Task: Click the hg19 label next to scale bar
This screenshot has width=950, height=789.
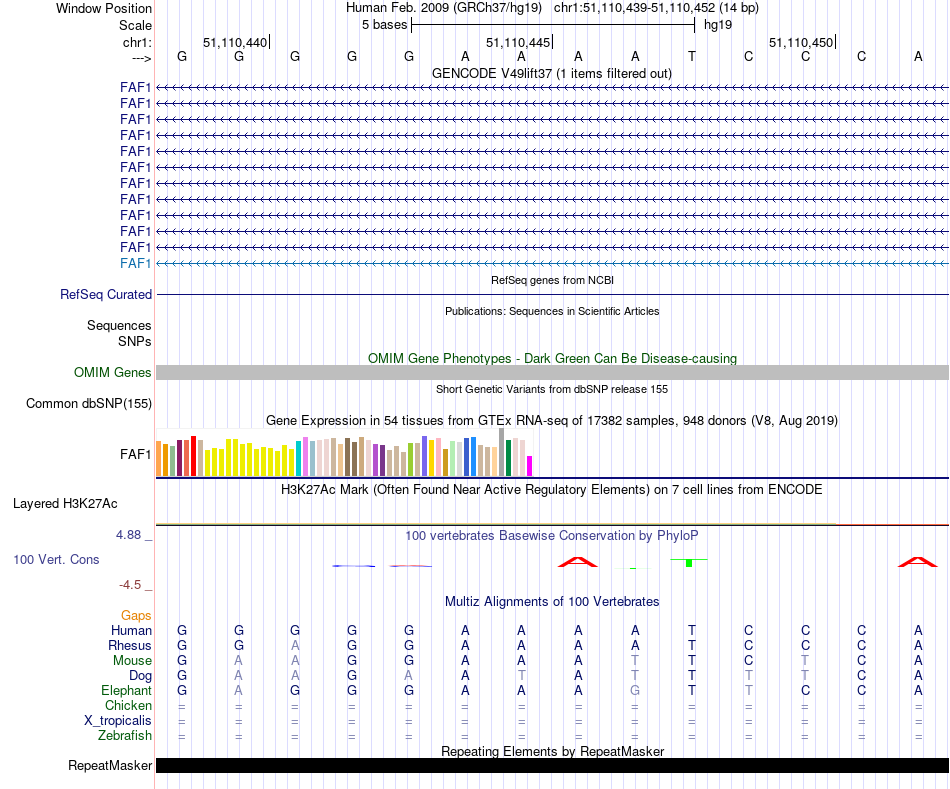Action: [718, 25]
